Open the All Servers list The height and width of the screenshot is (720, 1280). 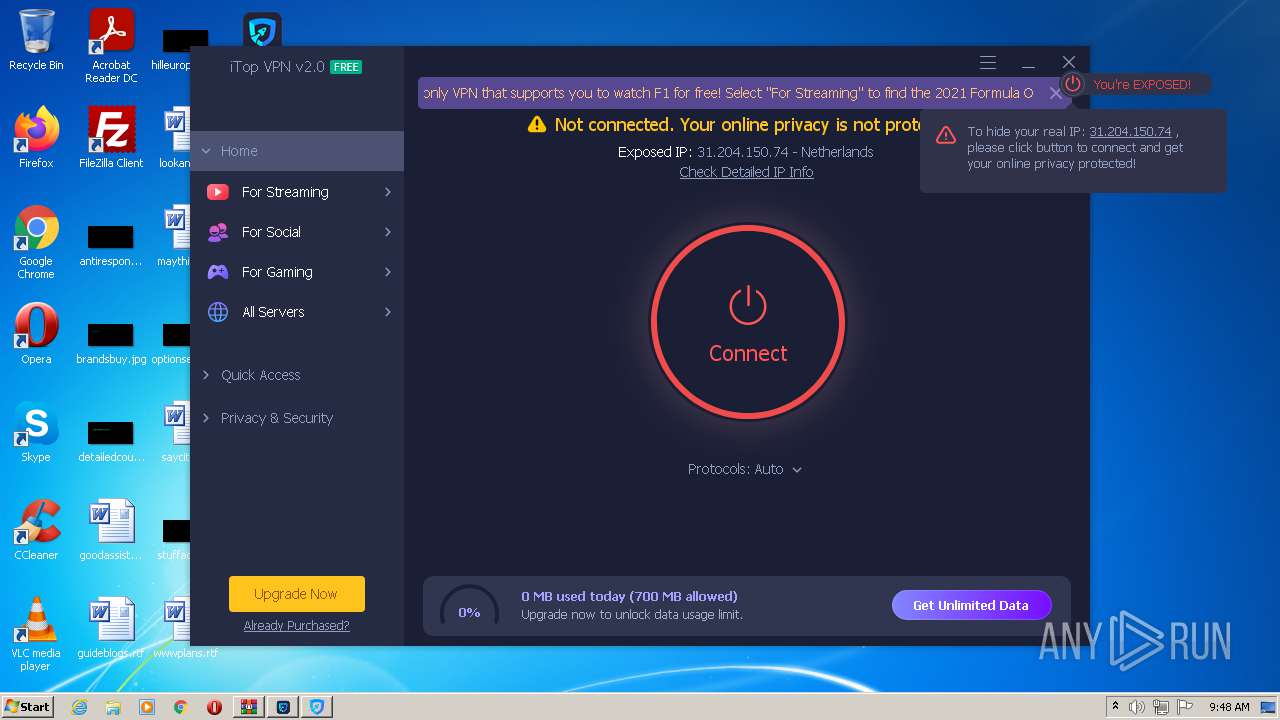tap(297, 312)
